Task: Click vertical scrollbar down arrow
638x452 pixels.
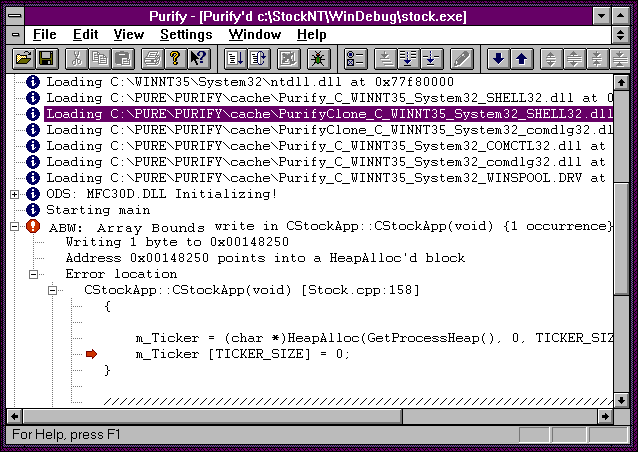Action: point(621,400)
